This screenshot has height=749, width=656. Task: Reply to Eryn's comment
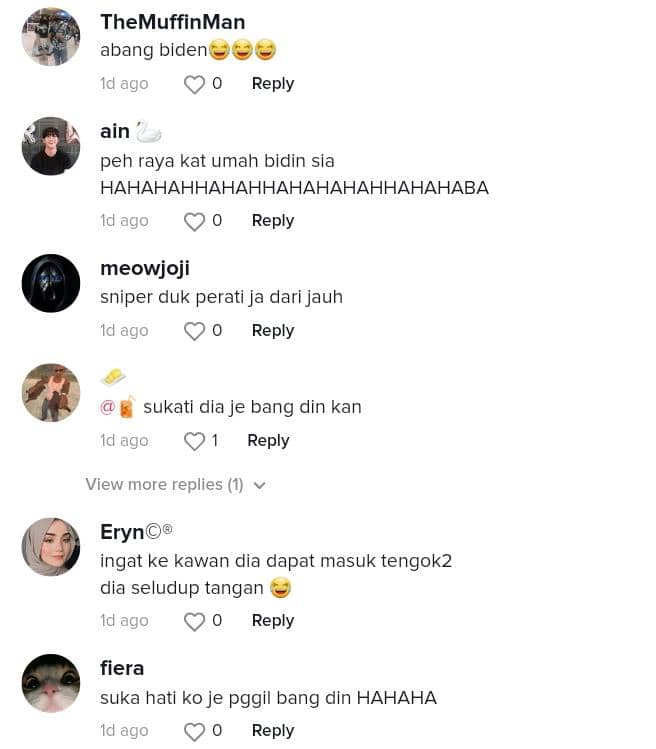point(273,621)
